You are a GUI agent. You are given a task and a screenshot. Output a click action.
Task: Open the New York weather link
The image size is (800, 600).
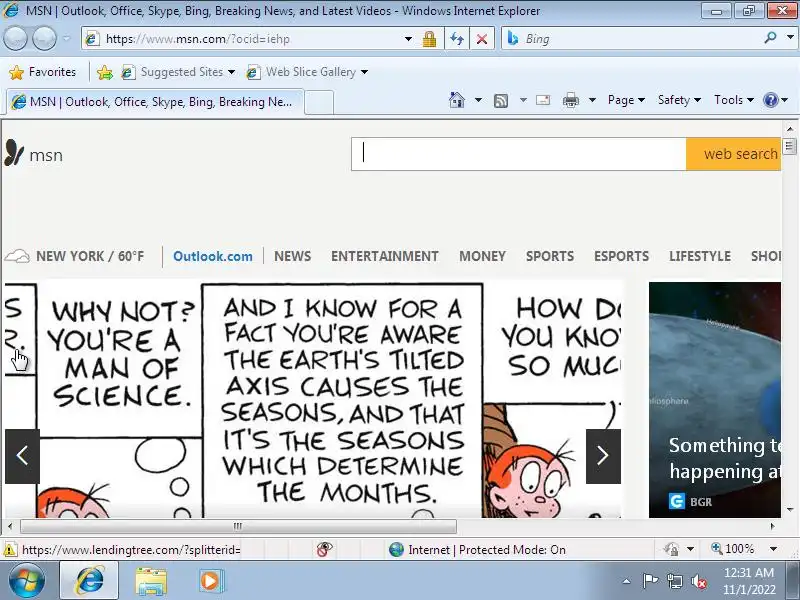pyautogui.click(x=74, y=256)
